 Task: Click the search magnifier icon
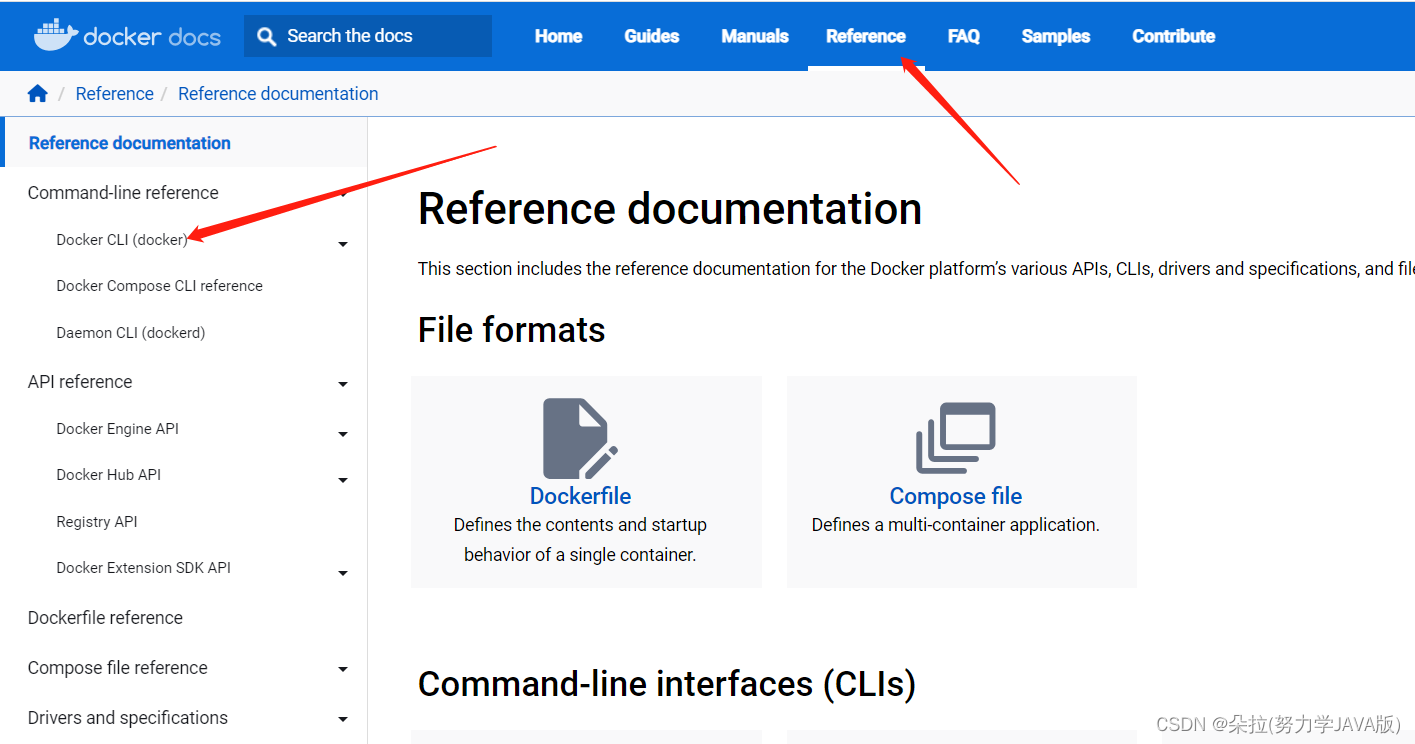[x=266, y=36]
